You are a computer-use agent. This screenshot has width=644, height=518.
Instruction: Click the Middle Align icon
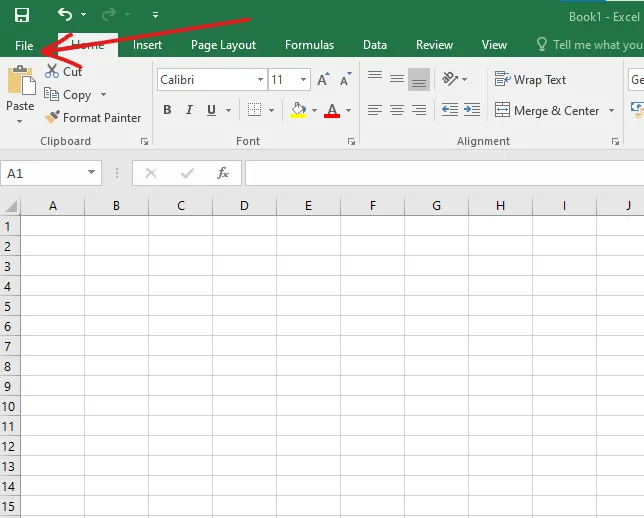[x=397, y=79]
